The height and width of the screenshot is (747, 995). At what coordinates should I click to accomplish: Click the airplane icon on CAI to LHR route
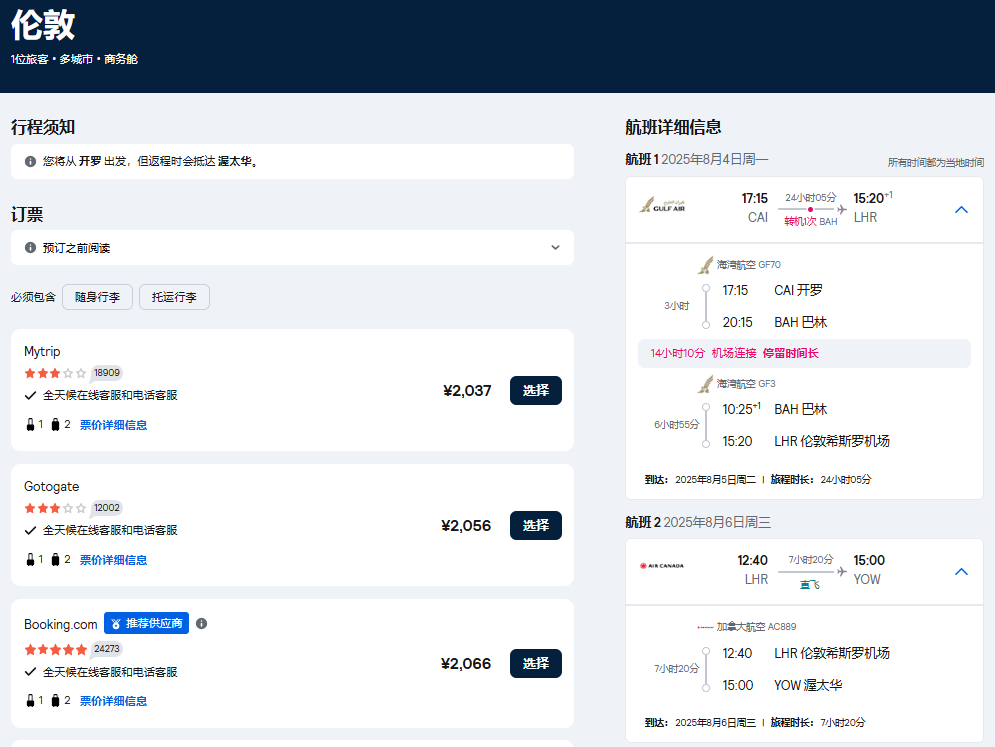pos(841,209)
